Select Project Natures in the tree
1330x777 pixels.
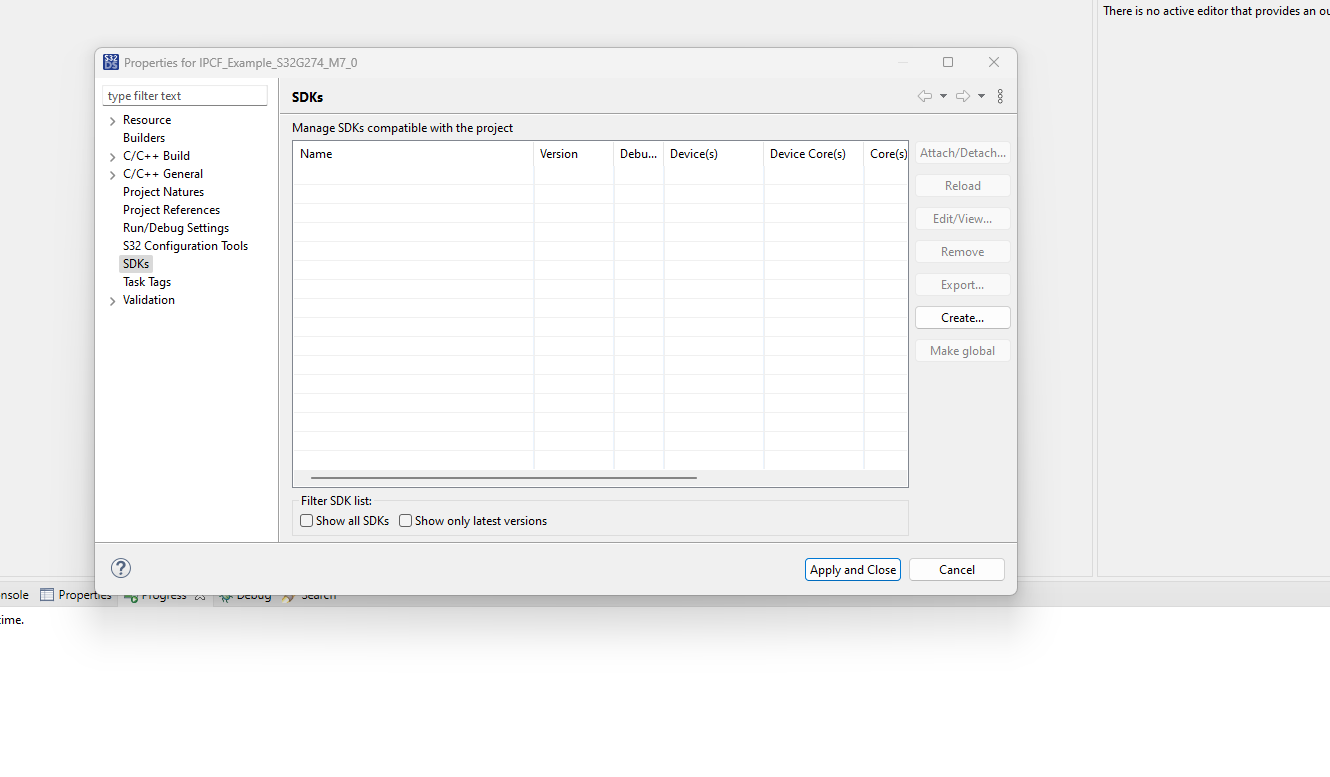point(163,192)
